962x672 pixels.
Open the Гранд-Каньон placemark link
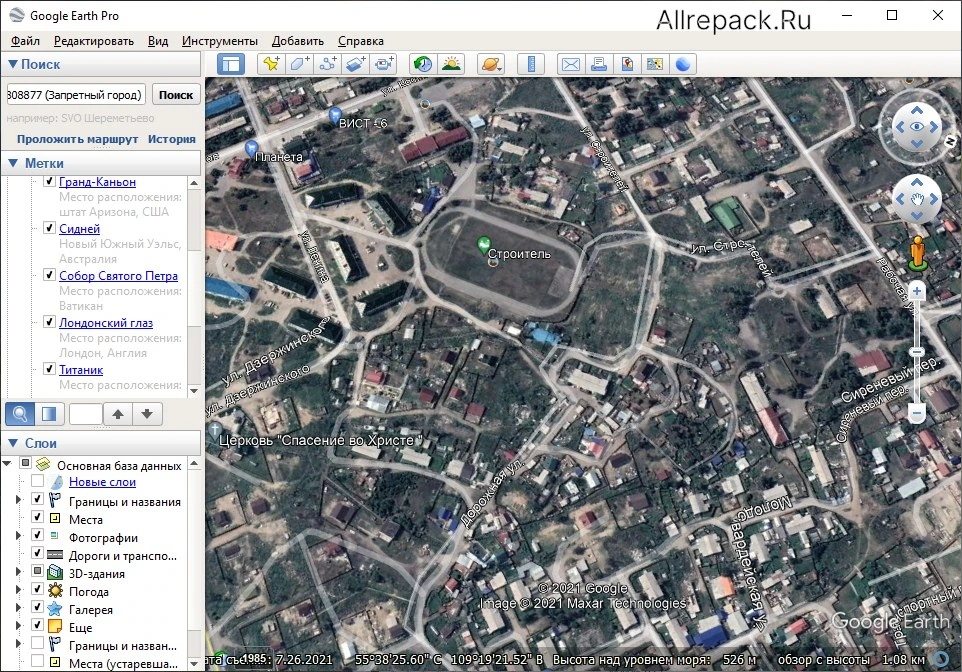[98, 182]
